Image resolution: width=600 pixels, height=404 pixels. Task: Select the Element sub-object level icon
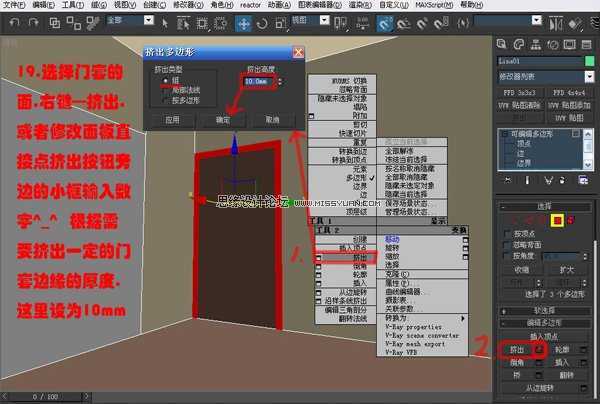coord(571,220)
